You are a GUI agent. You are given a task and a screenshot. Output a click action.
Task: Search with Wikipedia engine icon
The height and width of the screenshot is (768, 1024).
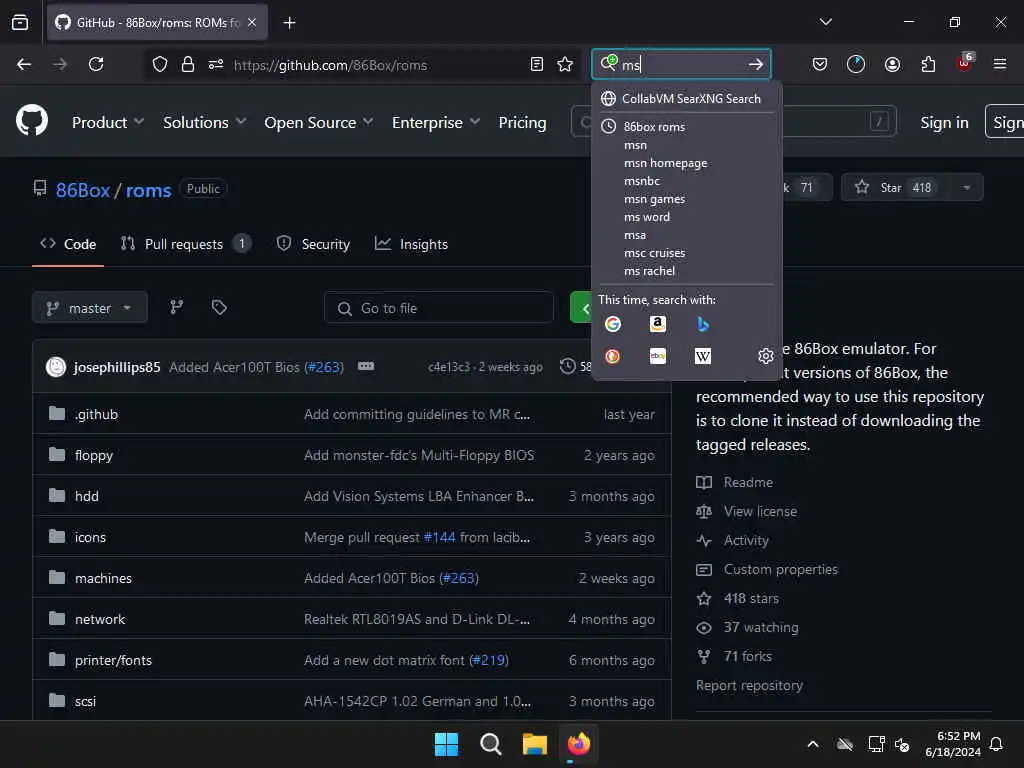703,356
